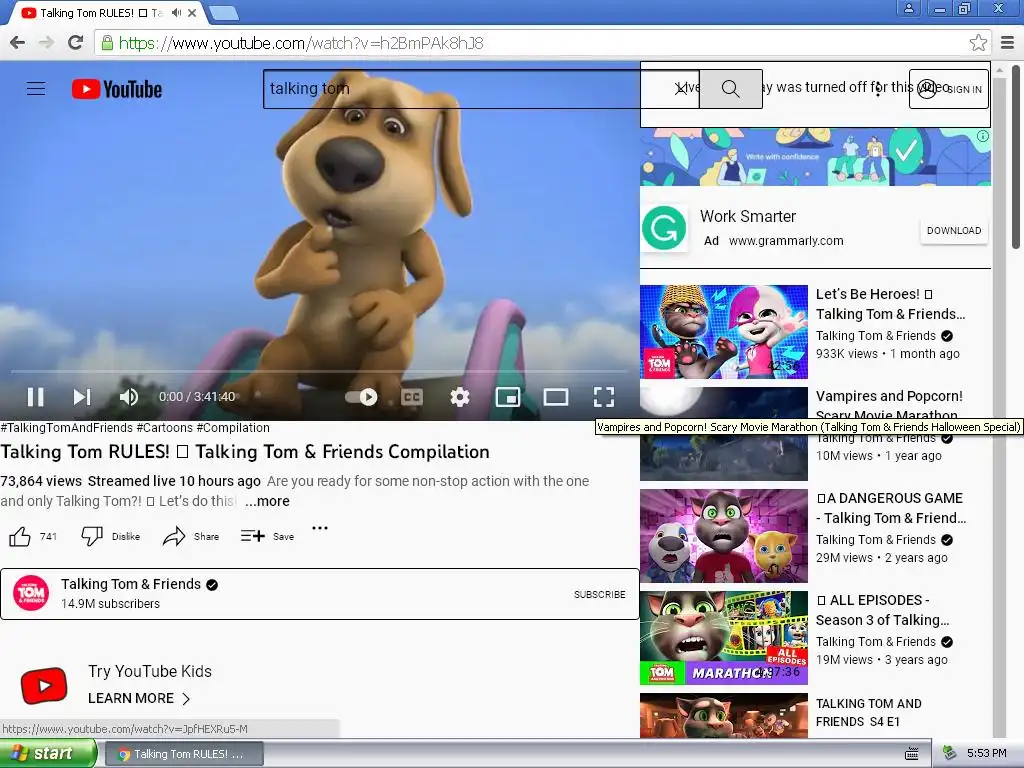Open ALL EPISODES Season 3 thumbnail
This screenshot has height=768, width=1024.
point(724,638)
